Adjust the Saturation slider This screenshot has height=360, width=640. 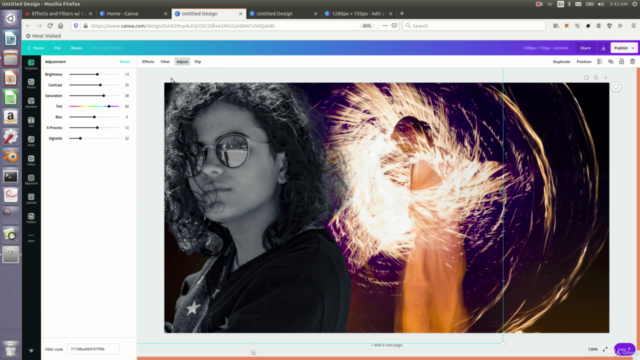94,96
